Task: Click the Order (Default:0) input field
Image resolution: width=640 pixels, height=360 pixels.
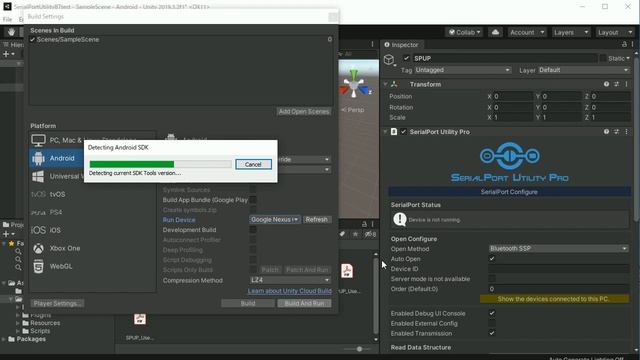Action: pyautogui.click(x=558, y=289)
